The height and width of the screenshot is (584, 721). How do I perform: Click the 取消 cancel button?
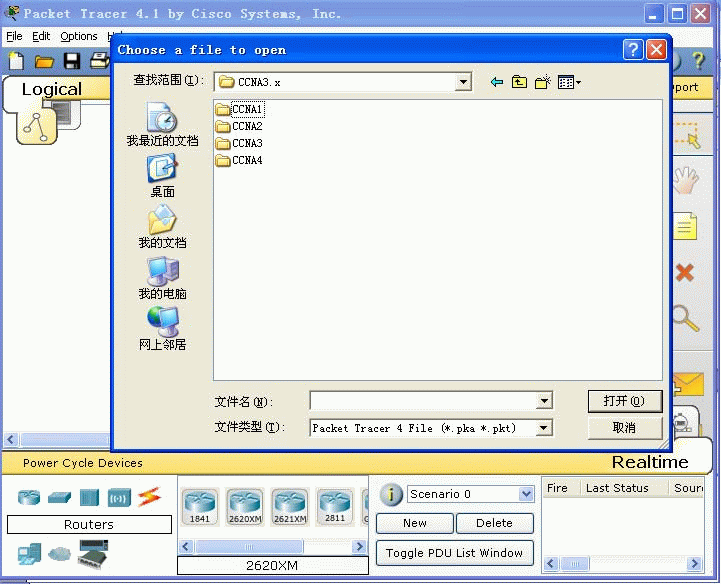point(625,428)
